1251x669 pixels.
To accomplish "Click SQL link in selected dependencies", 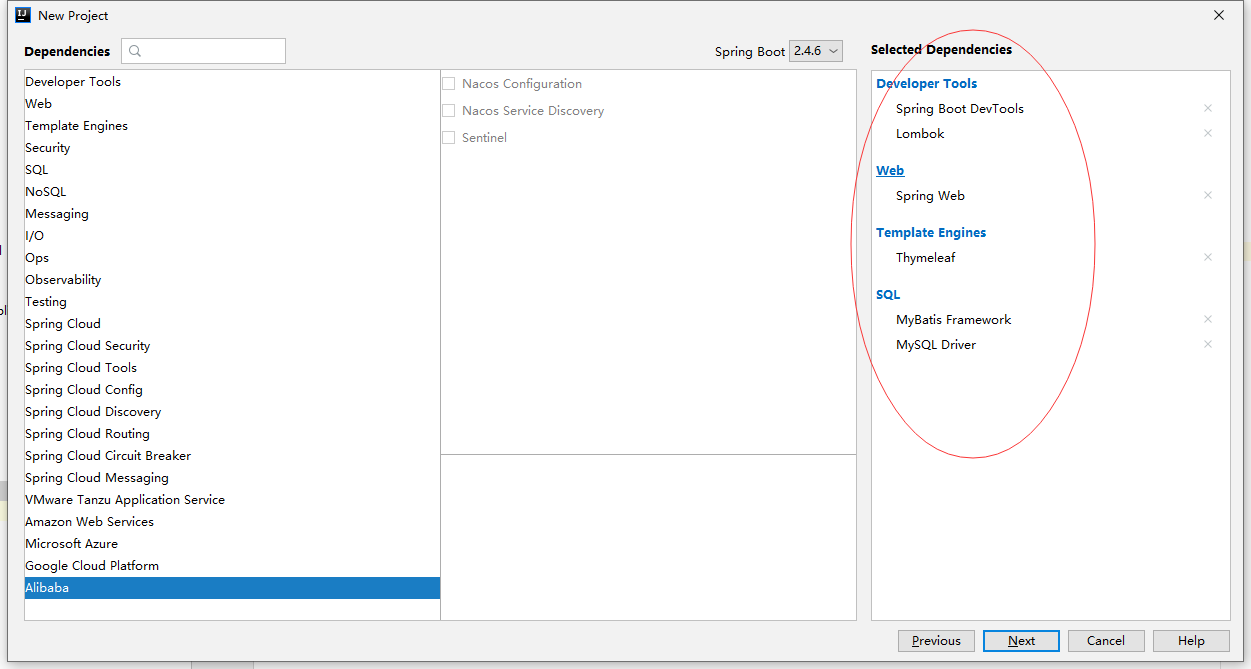I will 888,295.
